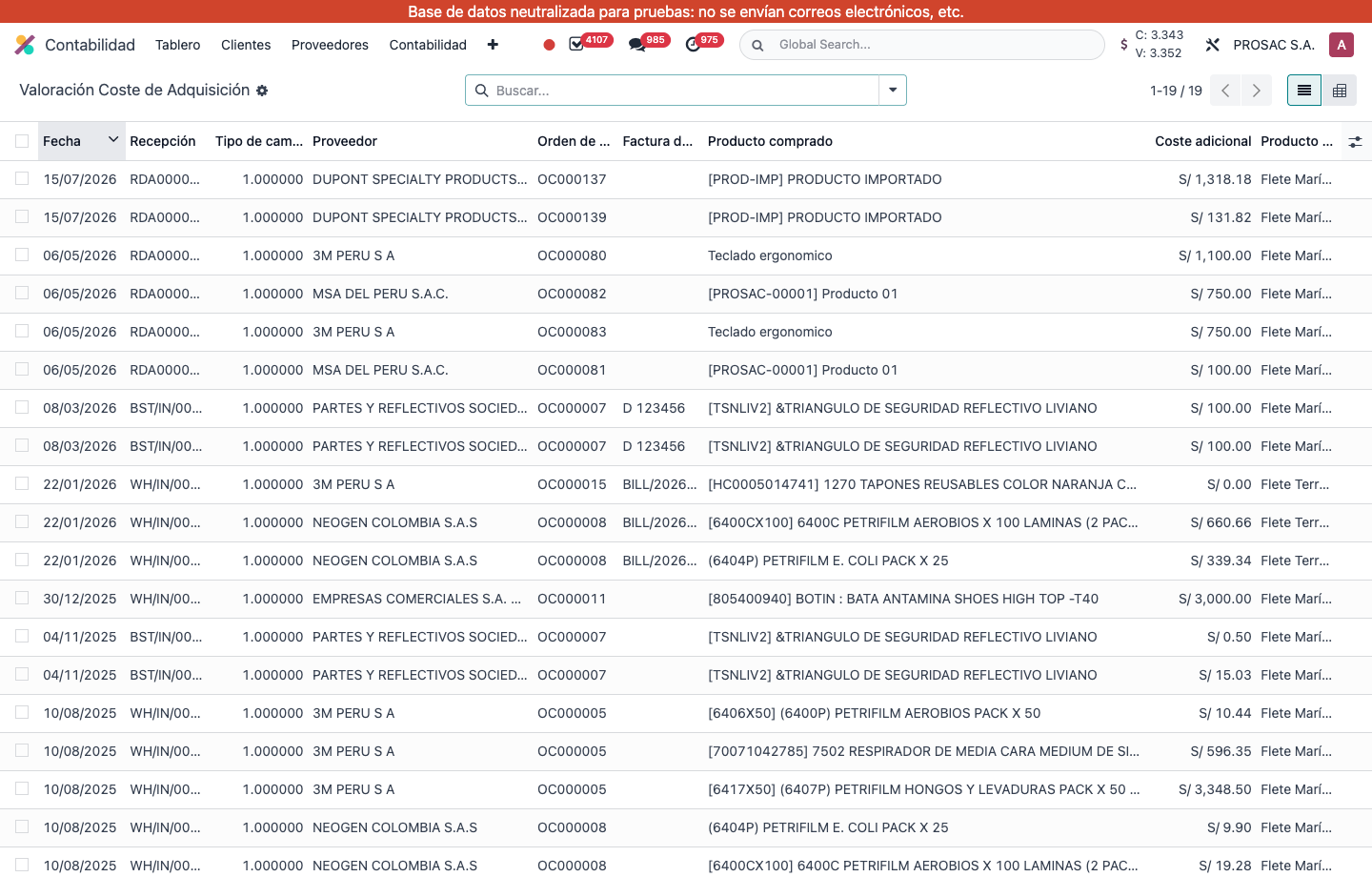This screenshot has height=877, width=1372.
Task: Open the PROSAC S.A. company switcher
Action: 1274,45
